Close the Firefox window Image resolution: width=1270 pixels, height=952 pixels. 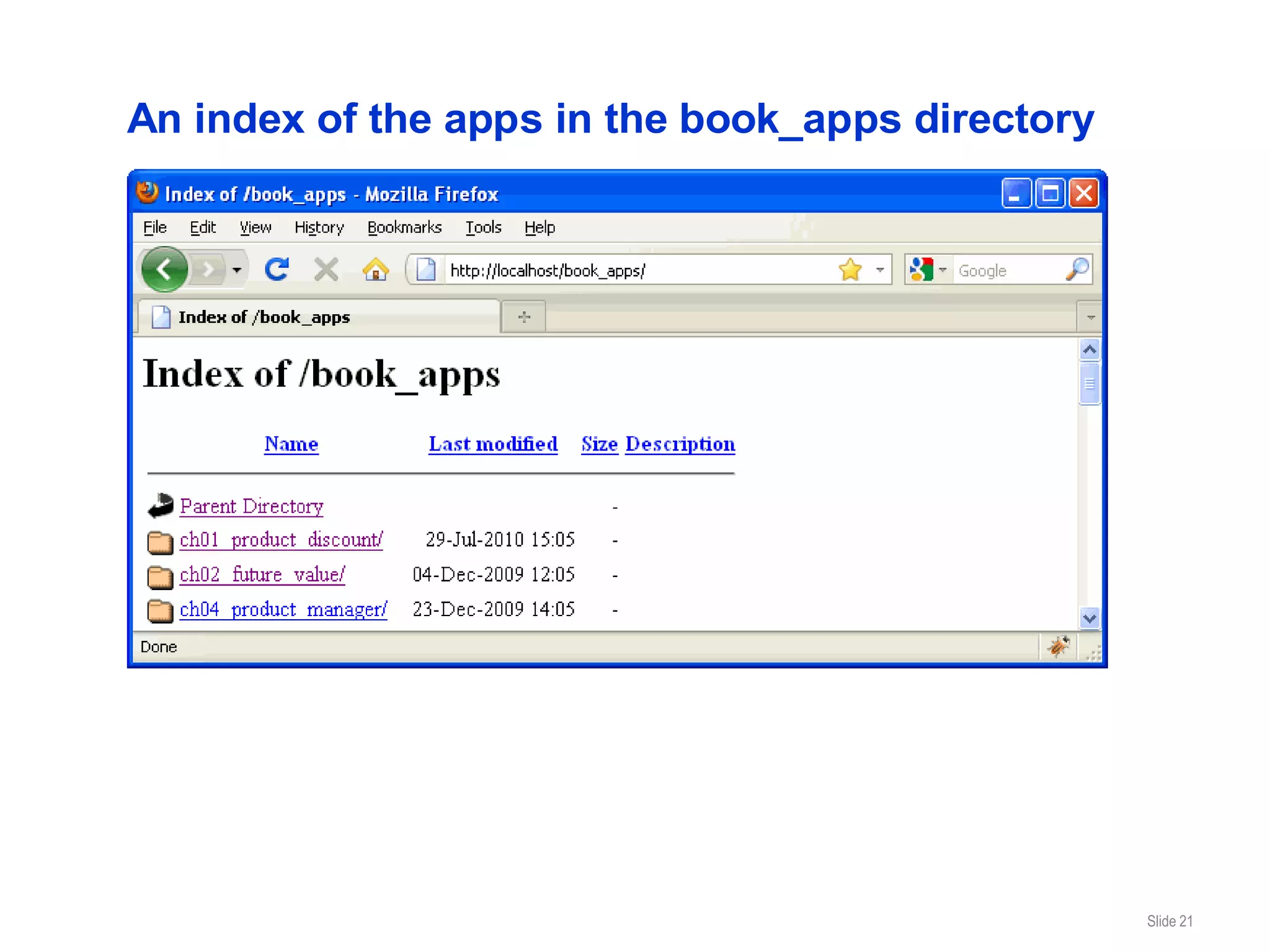(x=1084, y=193)
